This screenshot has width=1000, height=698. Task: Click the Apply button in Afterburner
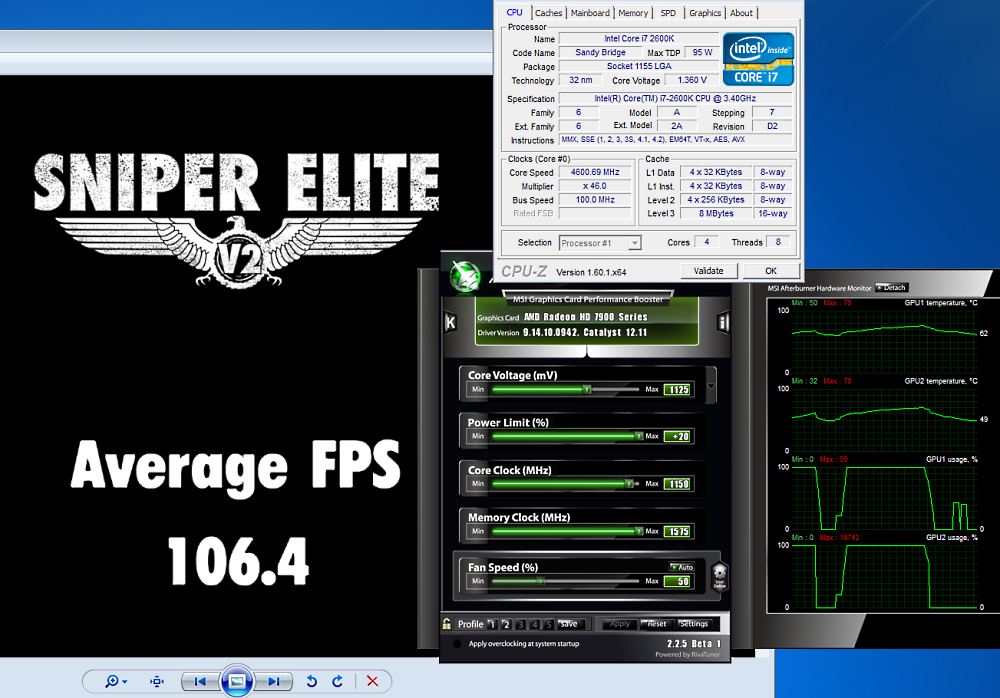[x=619, y=624]
